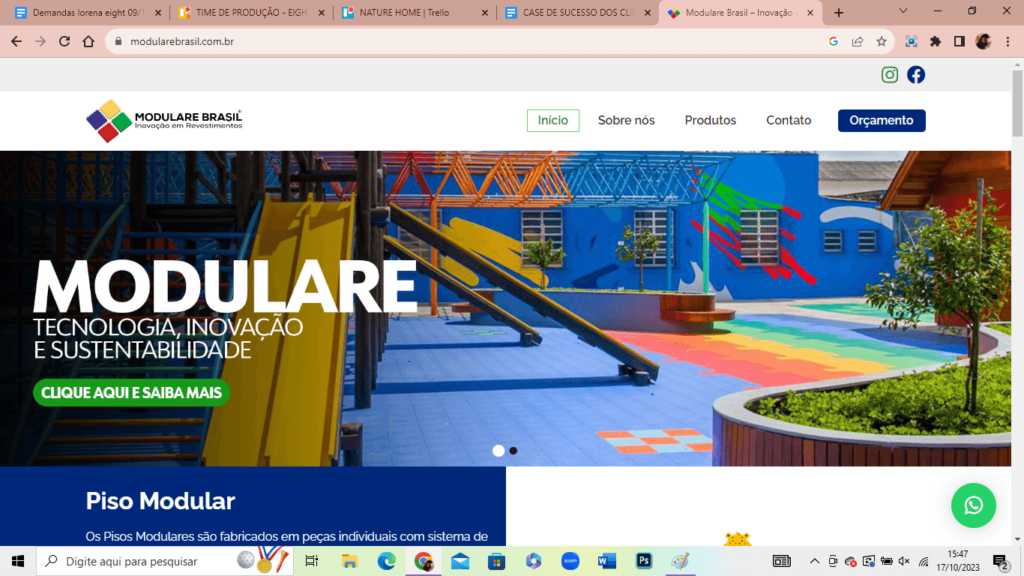Open the Chrome profile avatar
Viewport: 1024px width, 576px height.
(x=983, y=41)
